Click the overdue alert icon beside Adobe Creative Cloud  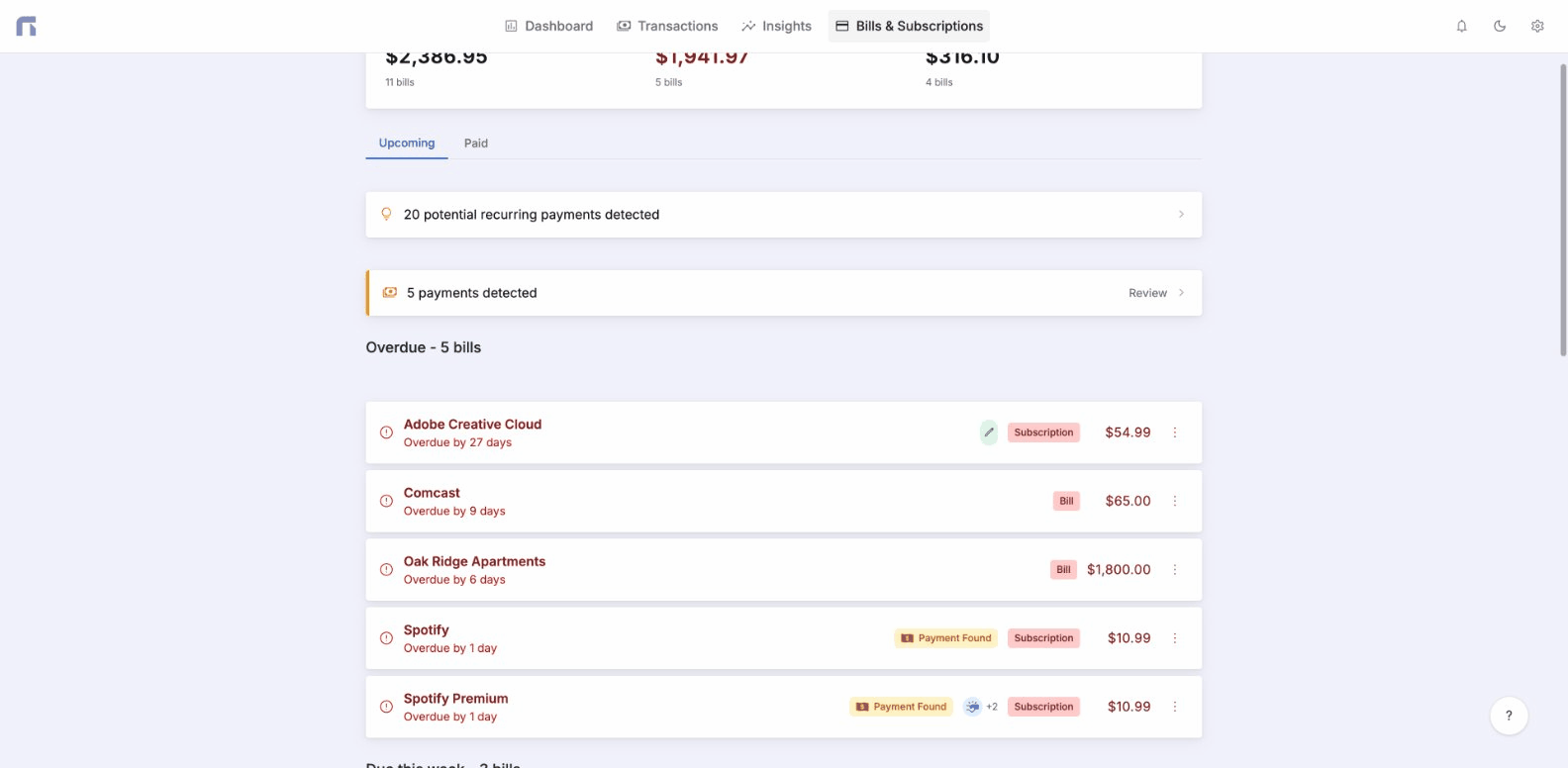click(386, 432)
